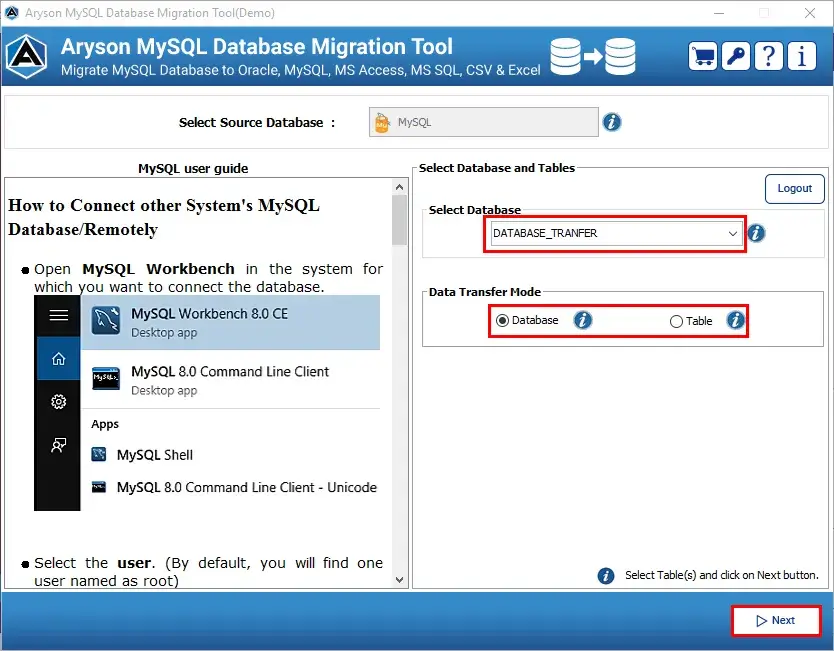834x651 pixels.
Task: Click home icon in guide sidebar
Action: tap(59, 359)
